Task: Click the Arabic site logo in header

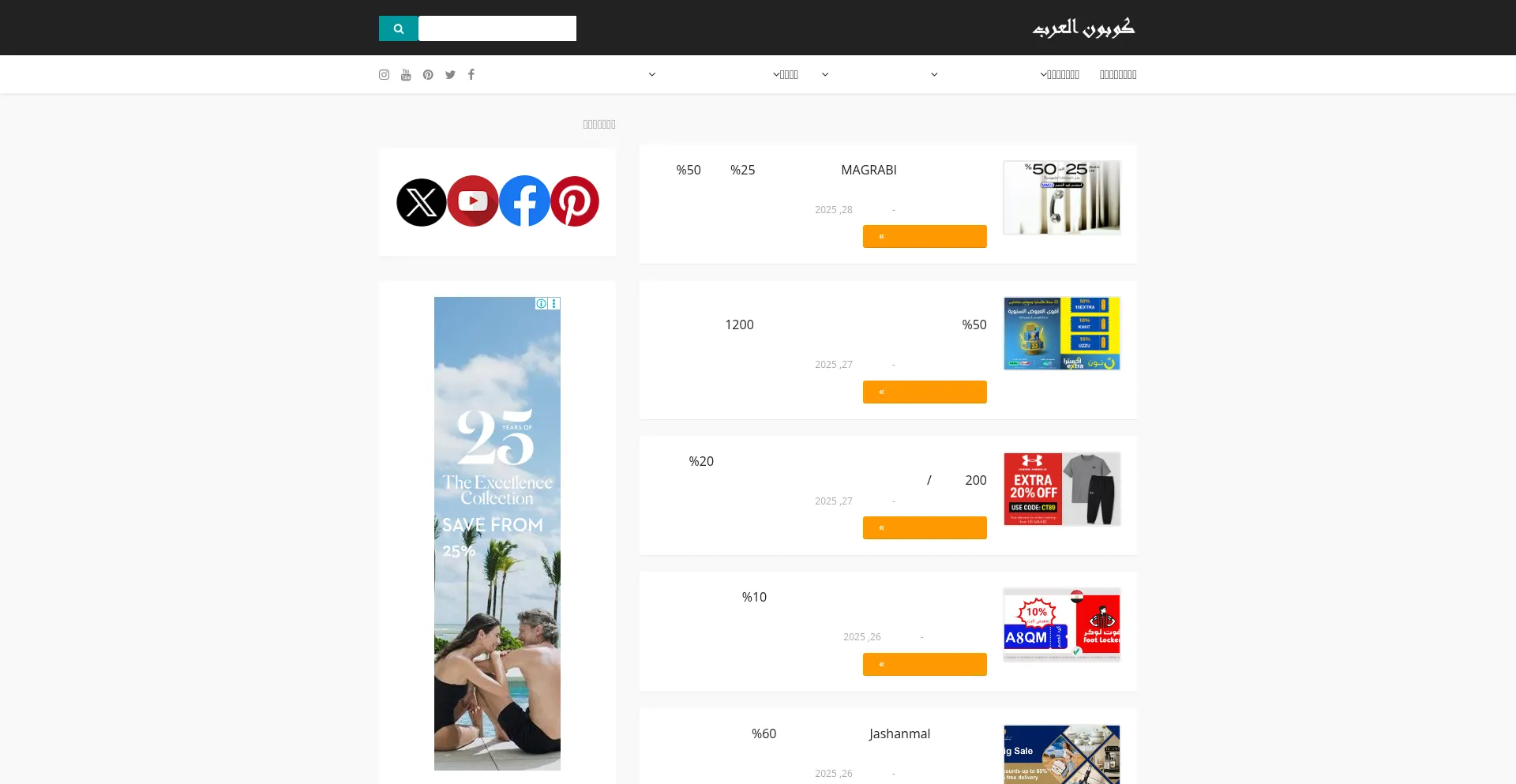Action: [1083, 28]
